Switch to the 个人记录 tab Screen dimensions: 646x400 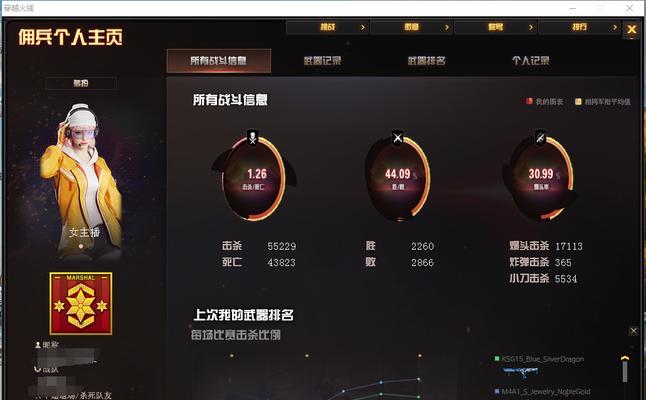point(531,61)
